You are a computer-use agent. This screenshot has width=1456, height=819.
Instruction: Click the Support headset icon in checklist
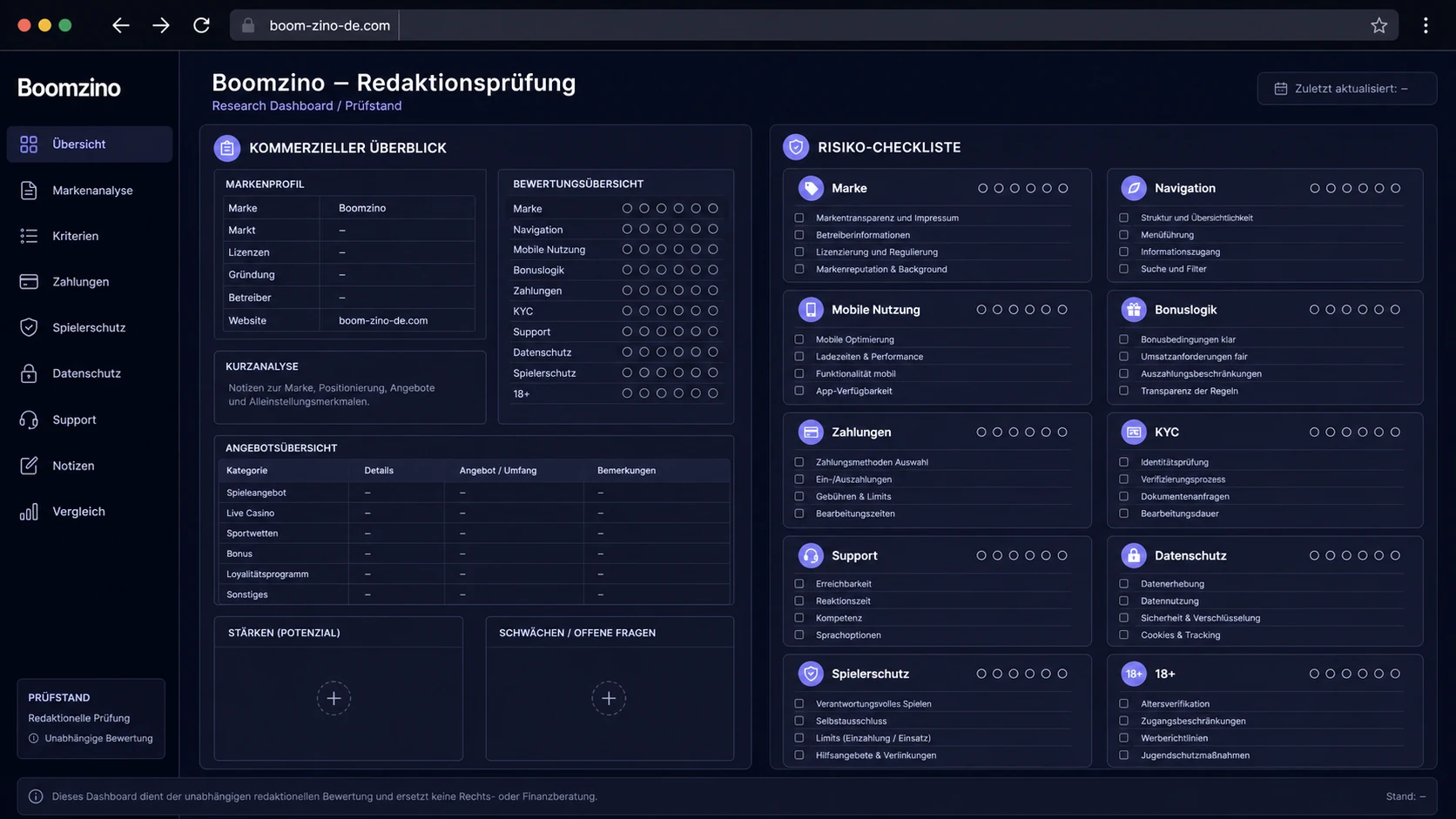point(811,555)
